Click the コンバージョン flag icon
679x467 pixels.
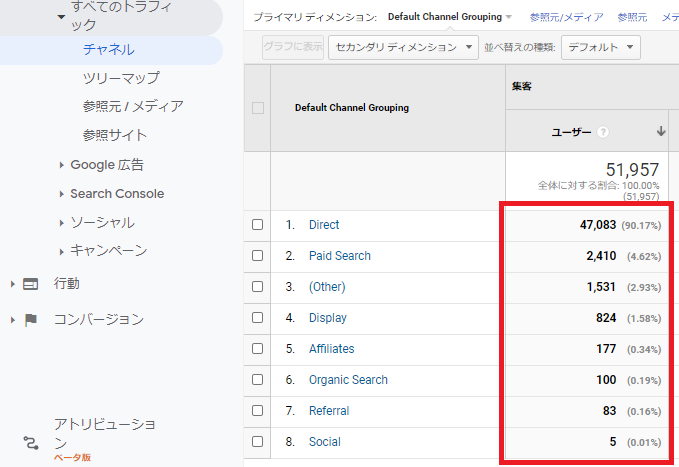click(30, 320)
